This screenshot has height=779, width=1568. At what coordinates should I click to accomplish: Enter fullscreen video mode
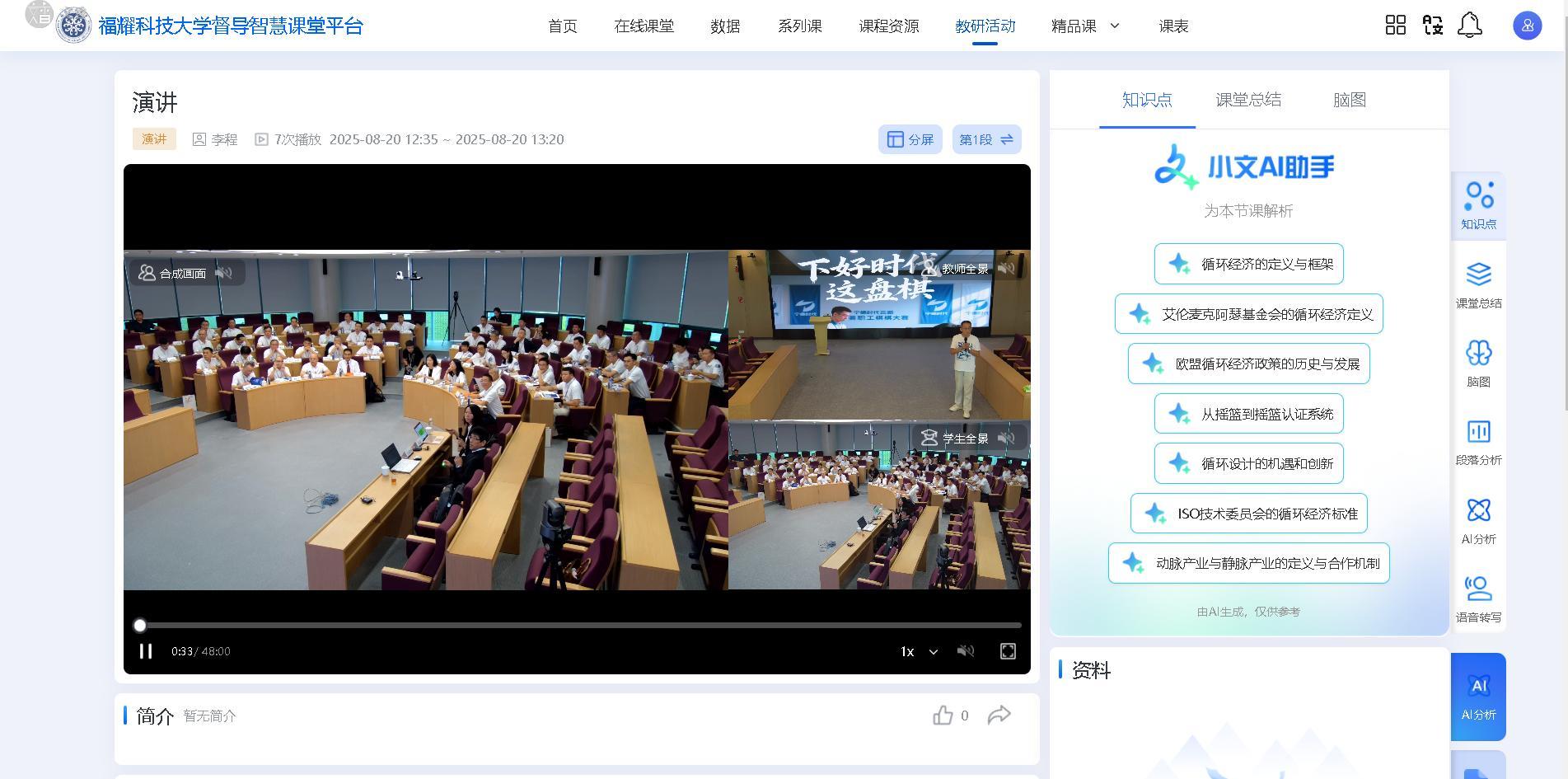pyautogui.click(x=1008, y=651)
